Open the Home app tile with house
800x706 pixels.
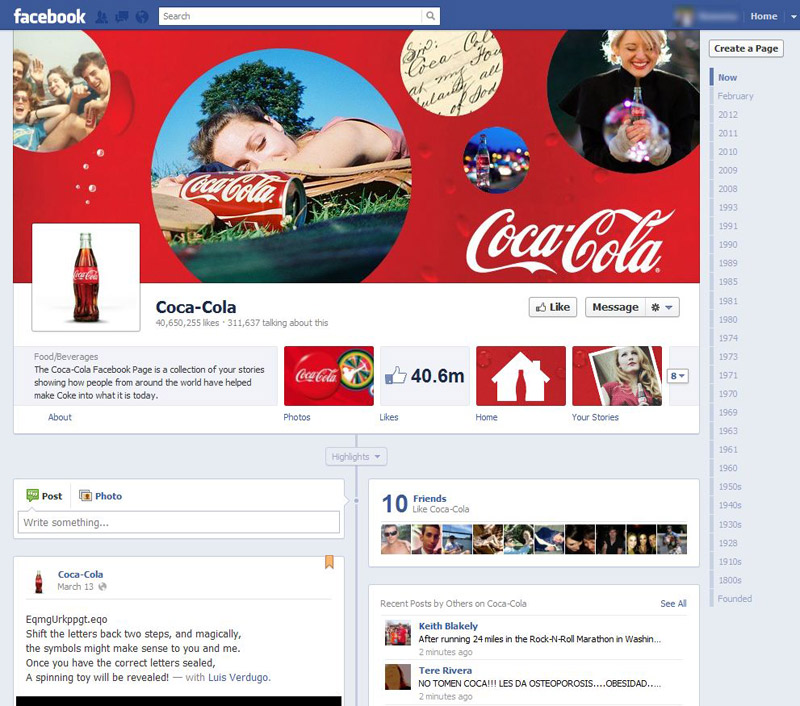pyautogui.click(x=520, y=376)
